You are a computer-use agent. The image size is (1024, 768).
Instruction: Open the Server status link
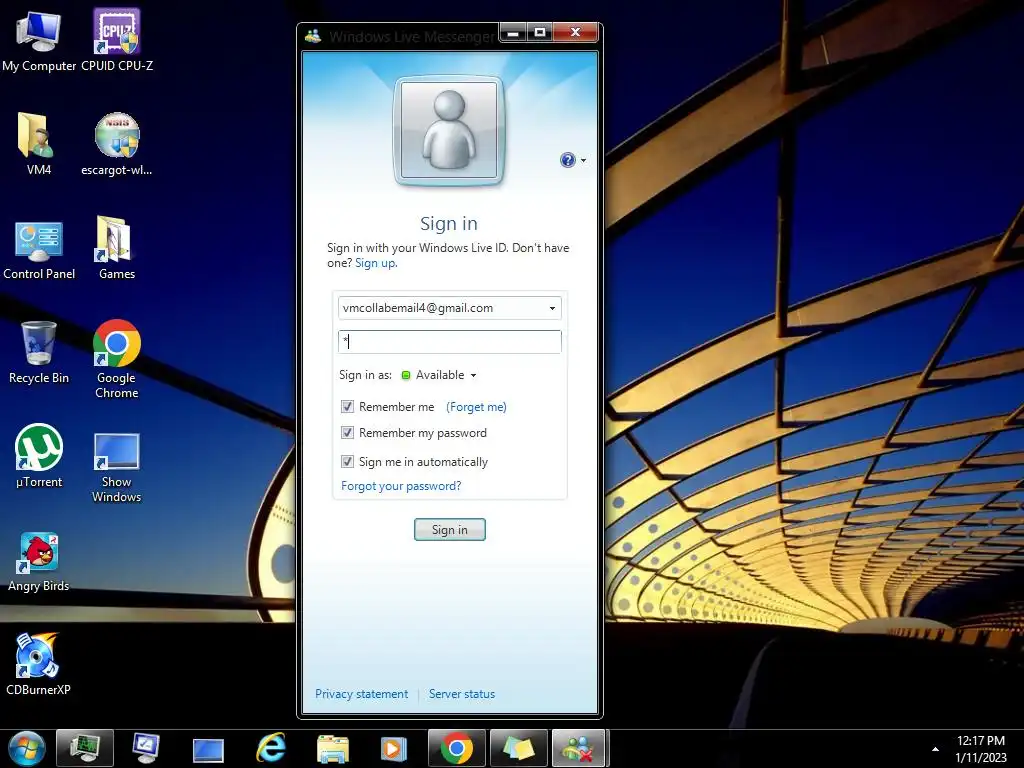(x=462, y=694)
